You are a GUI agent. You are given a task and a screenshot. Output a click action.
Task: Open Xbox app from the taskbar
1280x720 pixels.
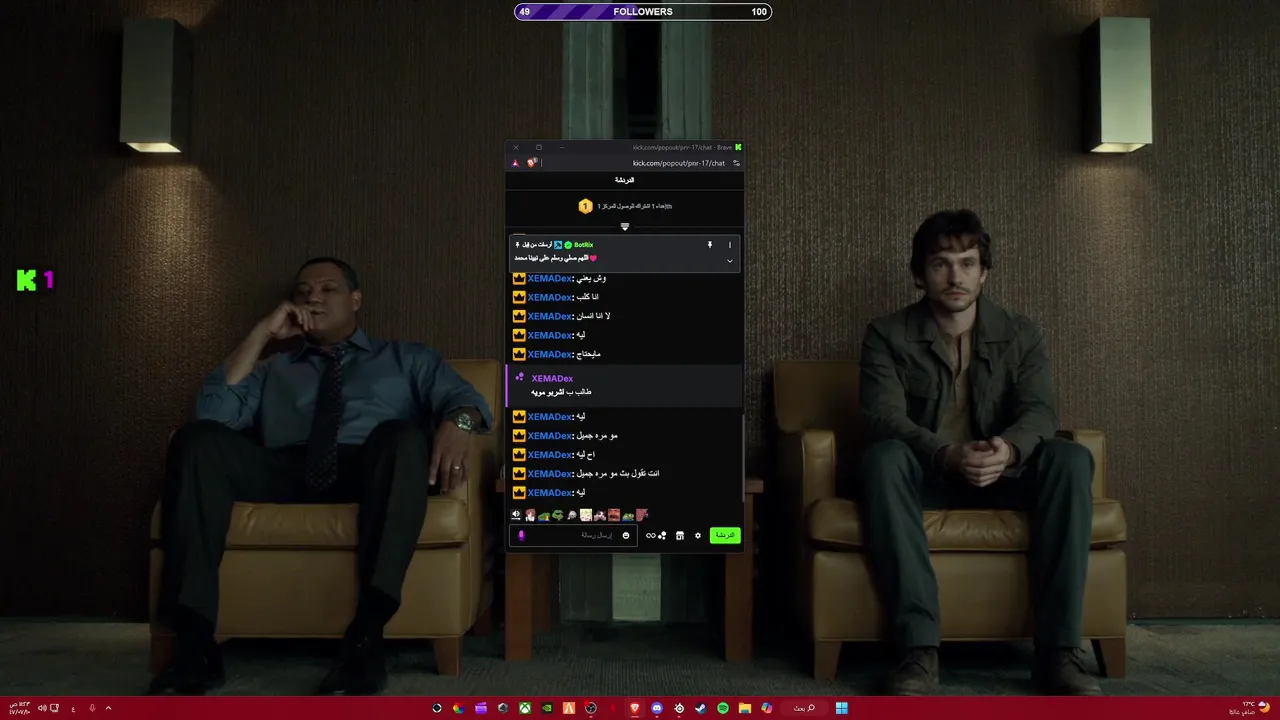coord(525,708)
